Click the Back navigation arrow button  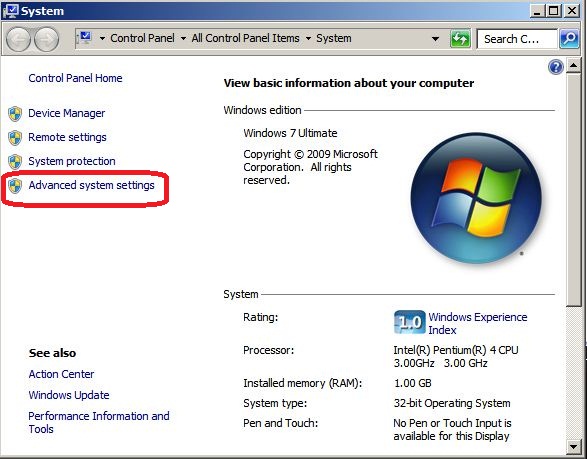click(x=18, y=39)
